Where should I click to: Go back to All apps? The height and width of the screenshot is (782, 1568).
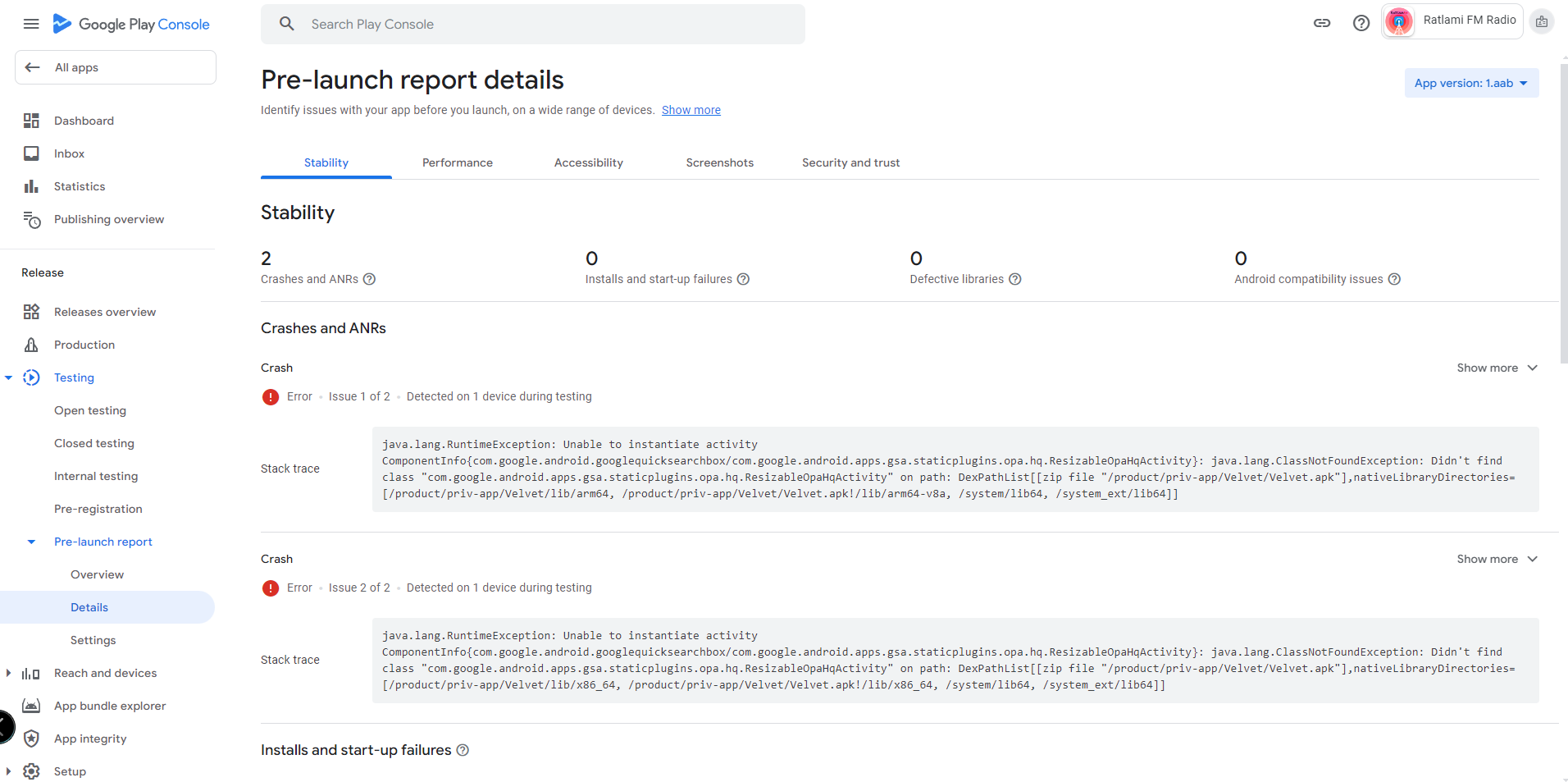point(116,67)
